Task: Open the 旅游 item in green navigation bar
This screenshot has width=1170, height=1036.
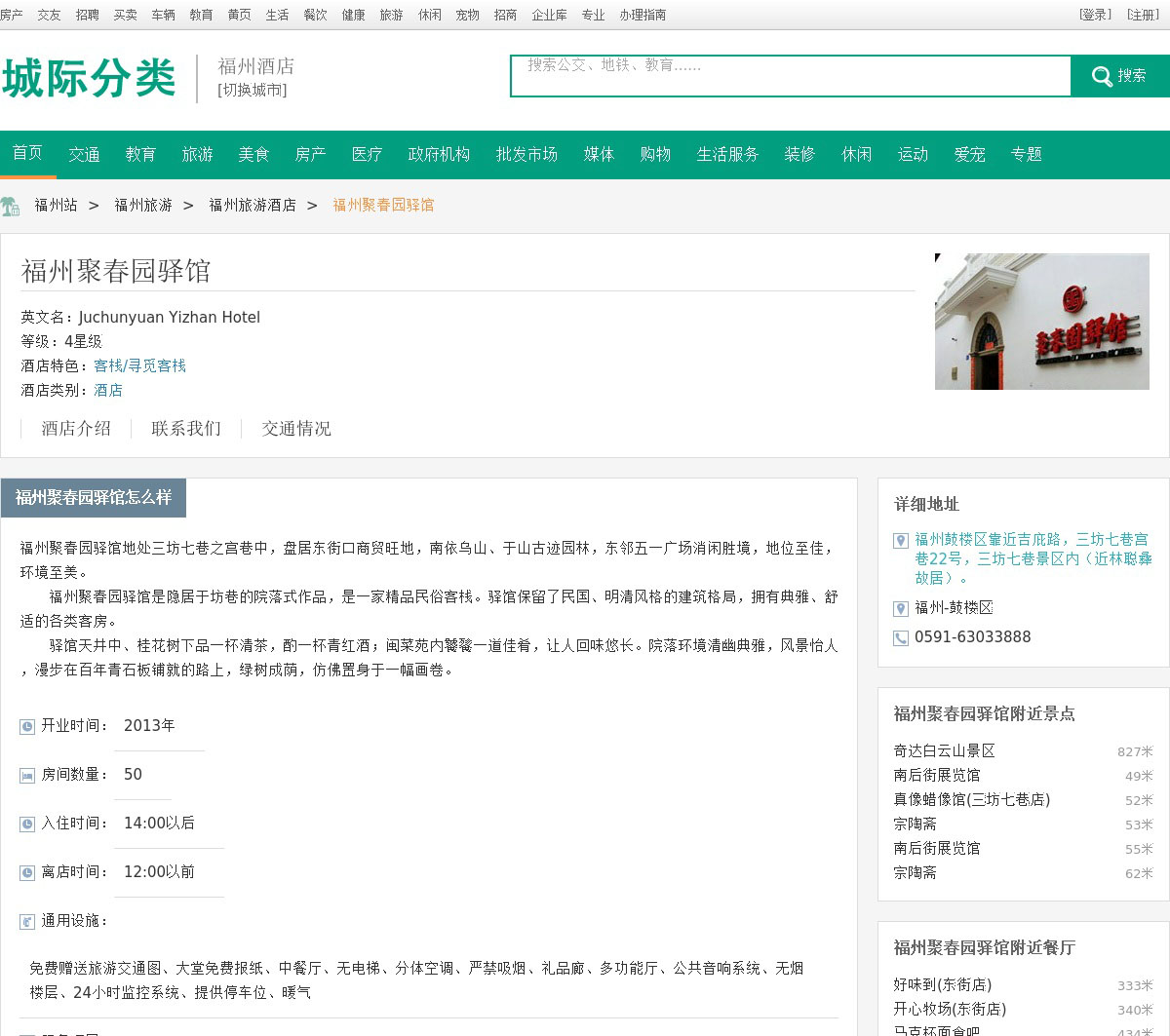Action: tap(197, 154)
